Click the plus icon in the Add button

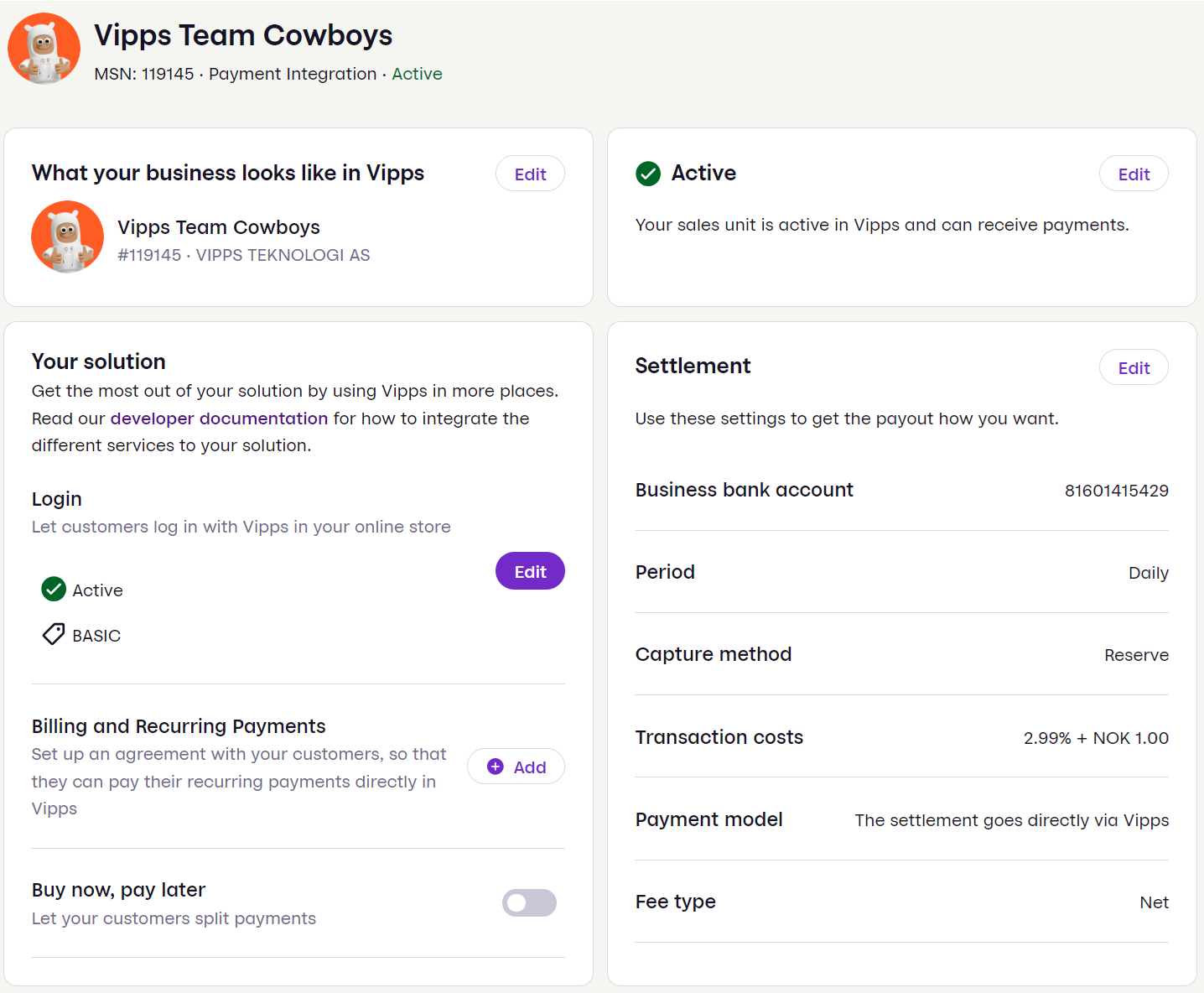[x=496, y=767]
